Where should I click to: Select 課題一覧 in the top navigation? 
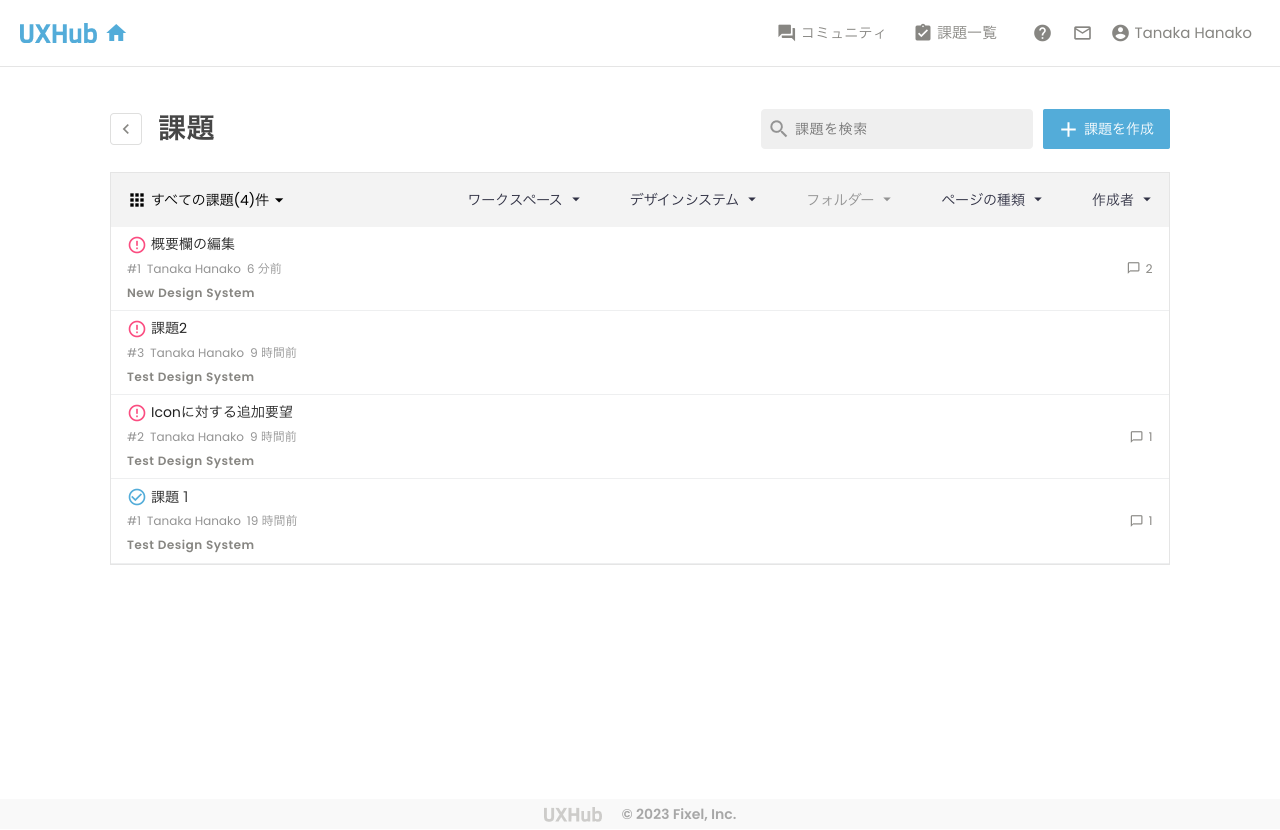click(955, 32)
